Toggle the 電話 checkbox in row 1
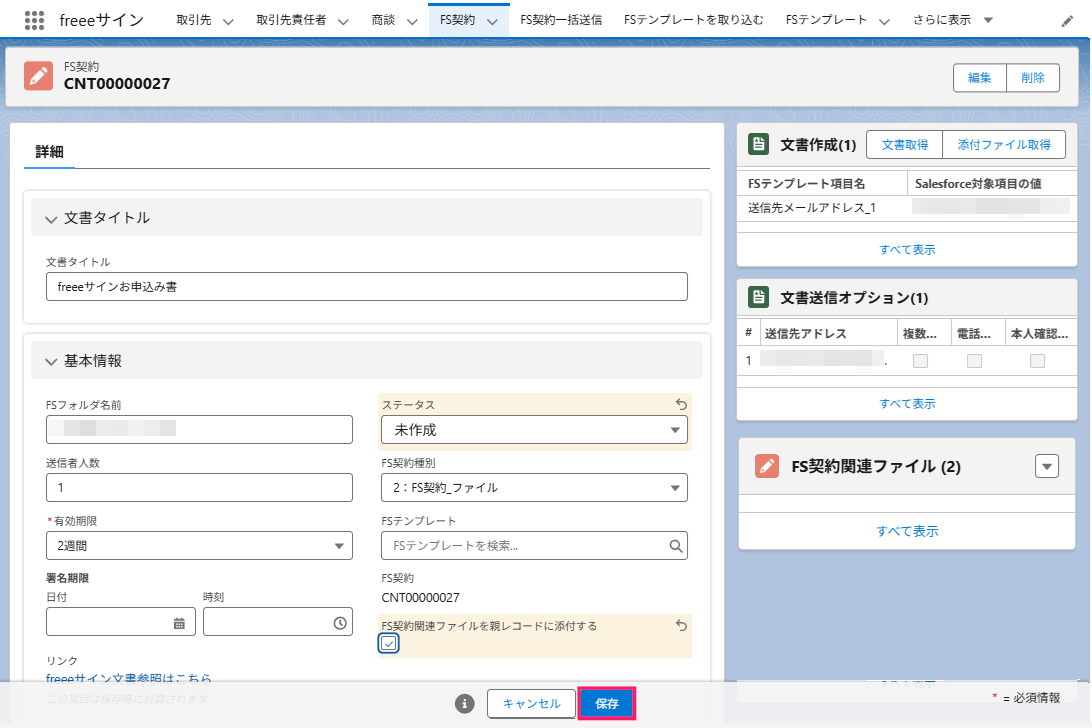1092x728 pixels. [974, 361]
